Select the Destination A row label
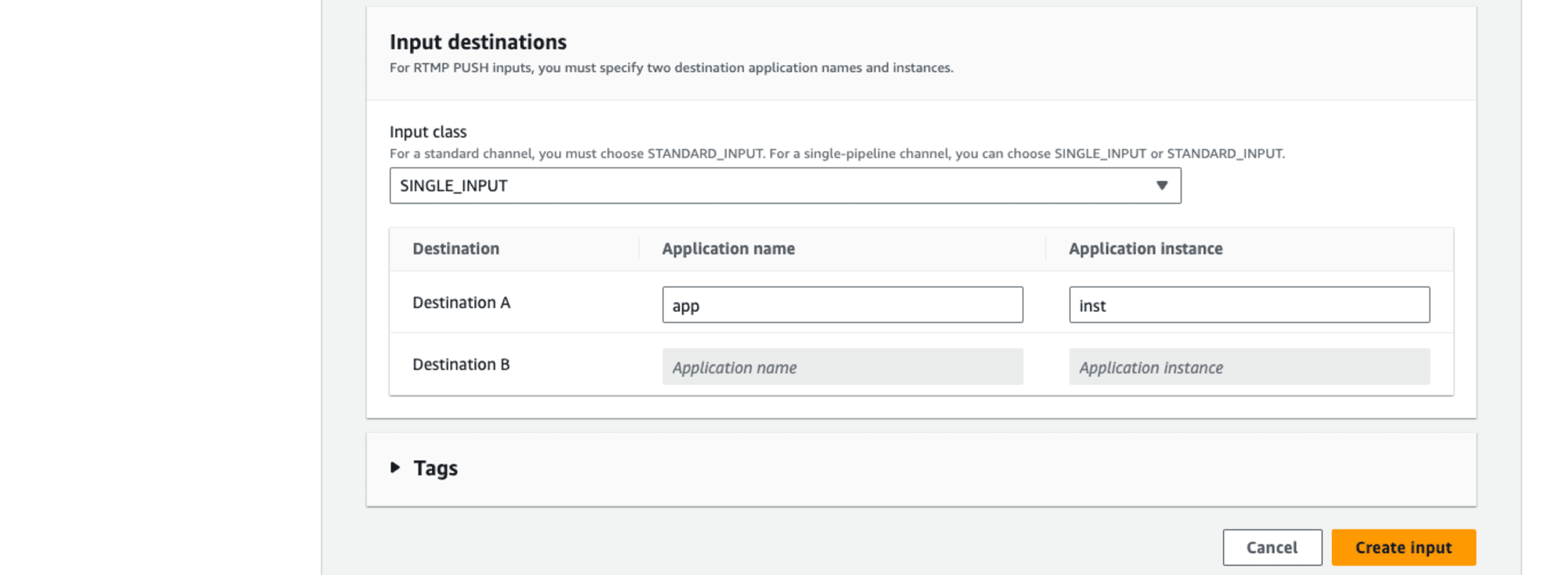The width and height of the screenshot is (1568, 575). (x=461, y=302)
